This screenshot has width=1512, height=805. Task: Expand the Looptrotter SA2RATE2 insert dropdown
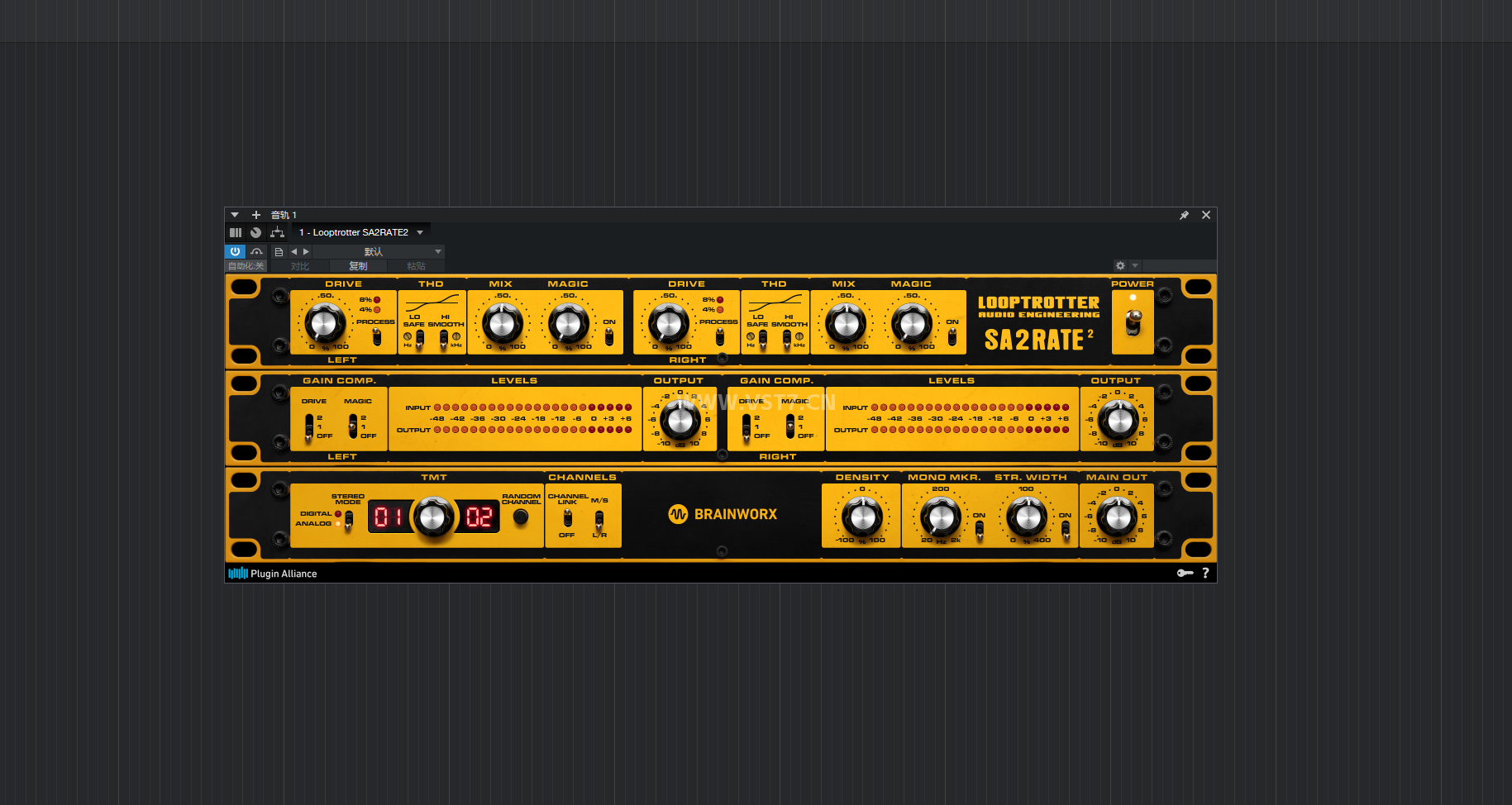point(420,232)
